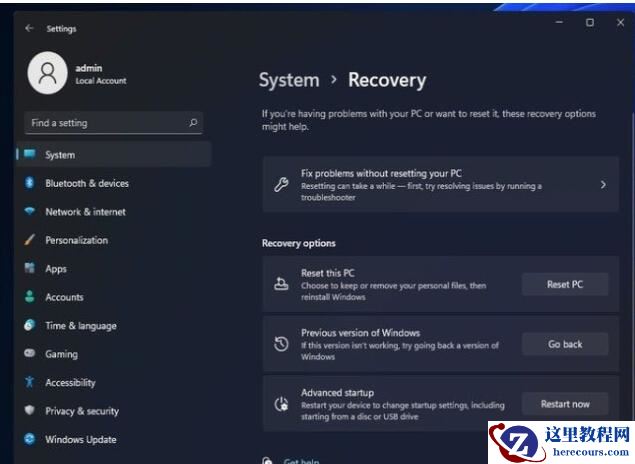Click the Network wifi icon in sidebar
The image size is (635, 464).
tap(30, 211)
